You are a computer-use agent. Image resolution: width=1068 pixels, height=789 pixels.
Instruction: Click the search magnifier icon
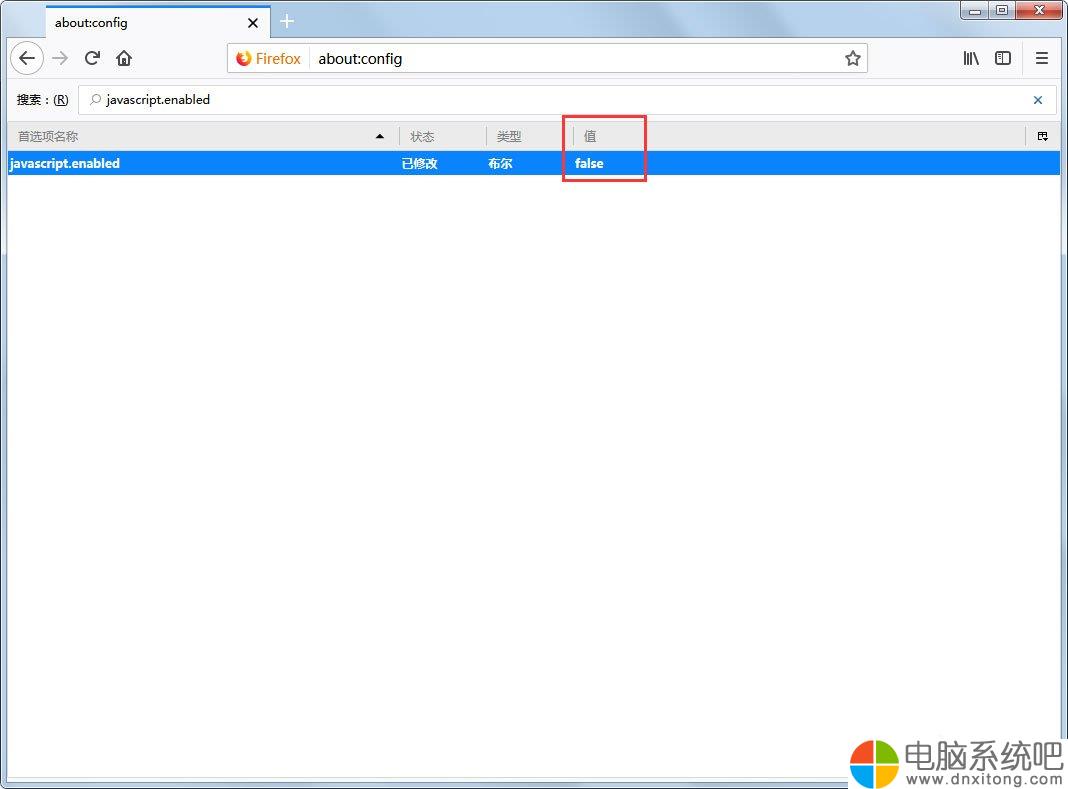click(96, 99)
